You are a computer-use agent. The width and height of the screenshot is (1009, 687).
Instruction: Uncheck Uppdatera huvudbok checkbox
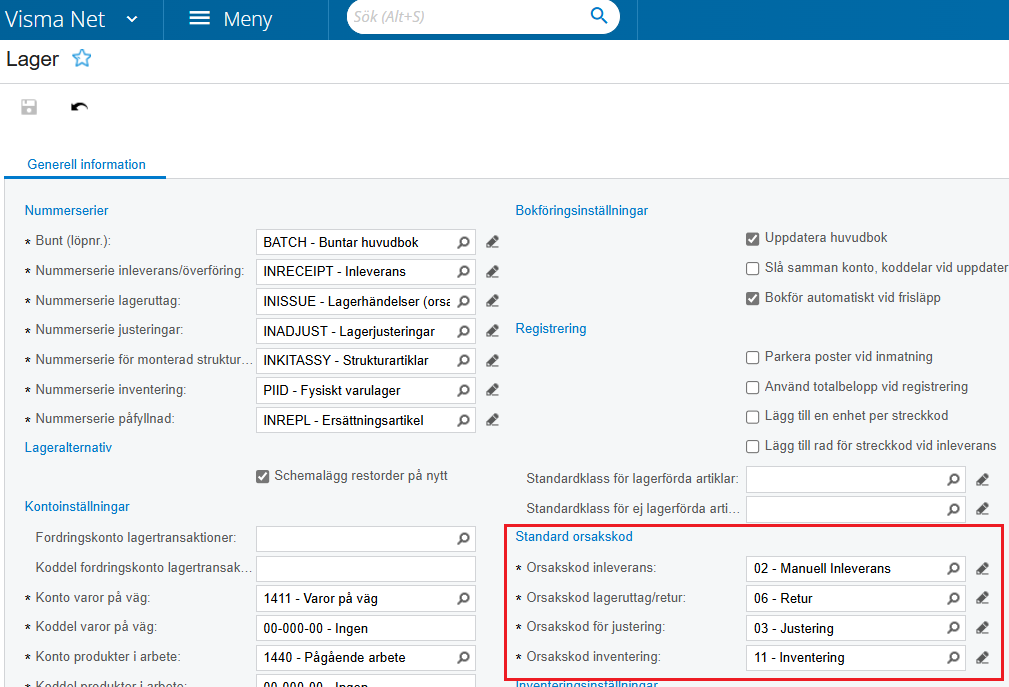pos(752,239)
